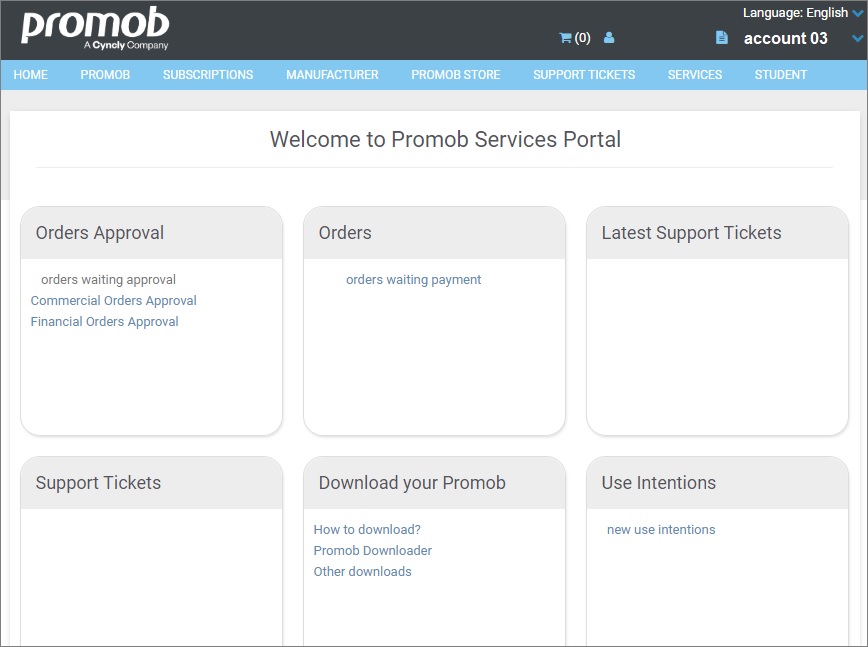Click orders waiting payment link

pyautogui.click(x=414, y=279)
